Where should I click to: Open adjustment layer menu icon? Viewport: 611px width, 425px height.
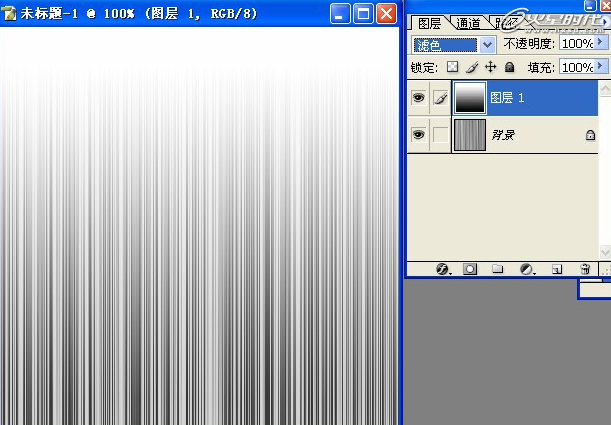click(x=528, y=269)
